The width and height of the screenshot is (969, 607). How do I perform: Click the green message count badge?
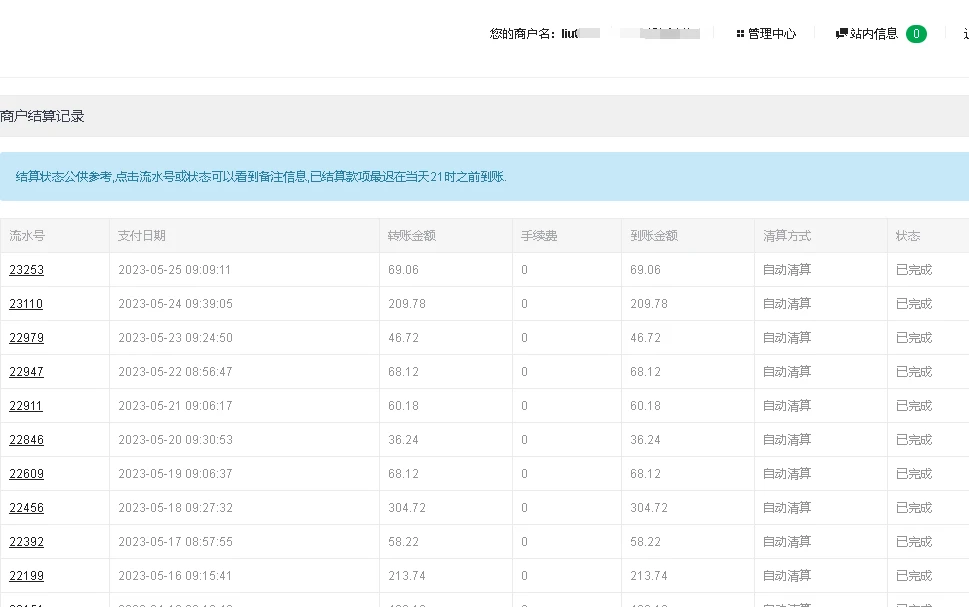point(916,34)
